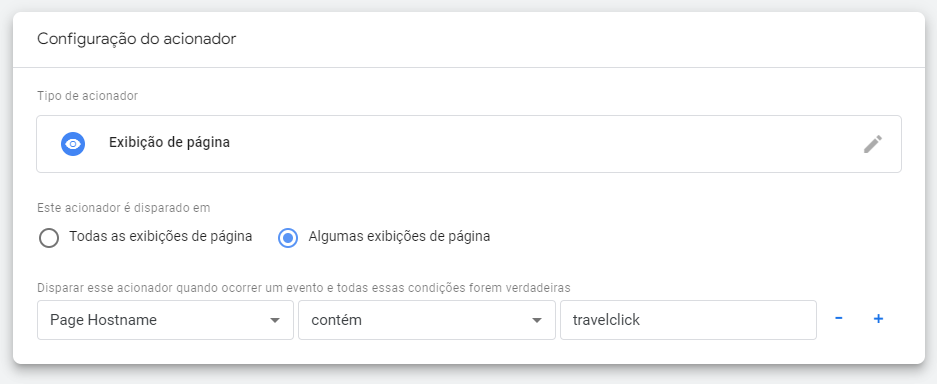Click the 'travelclick' value input field

[688, 320]
